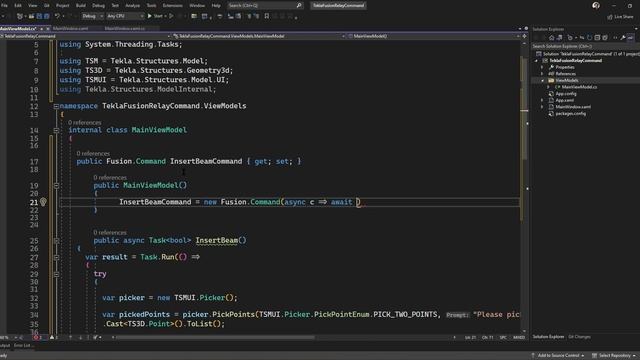The height and width of the screenshot is (360, 640).
Task: Click Solution Explorer Collapse All icon
Action: (x=597, y=38)
